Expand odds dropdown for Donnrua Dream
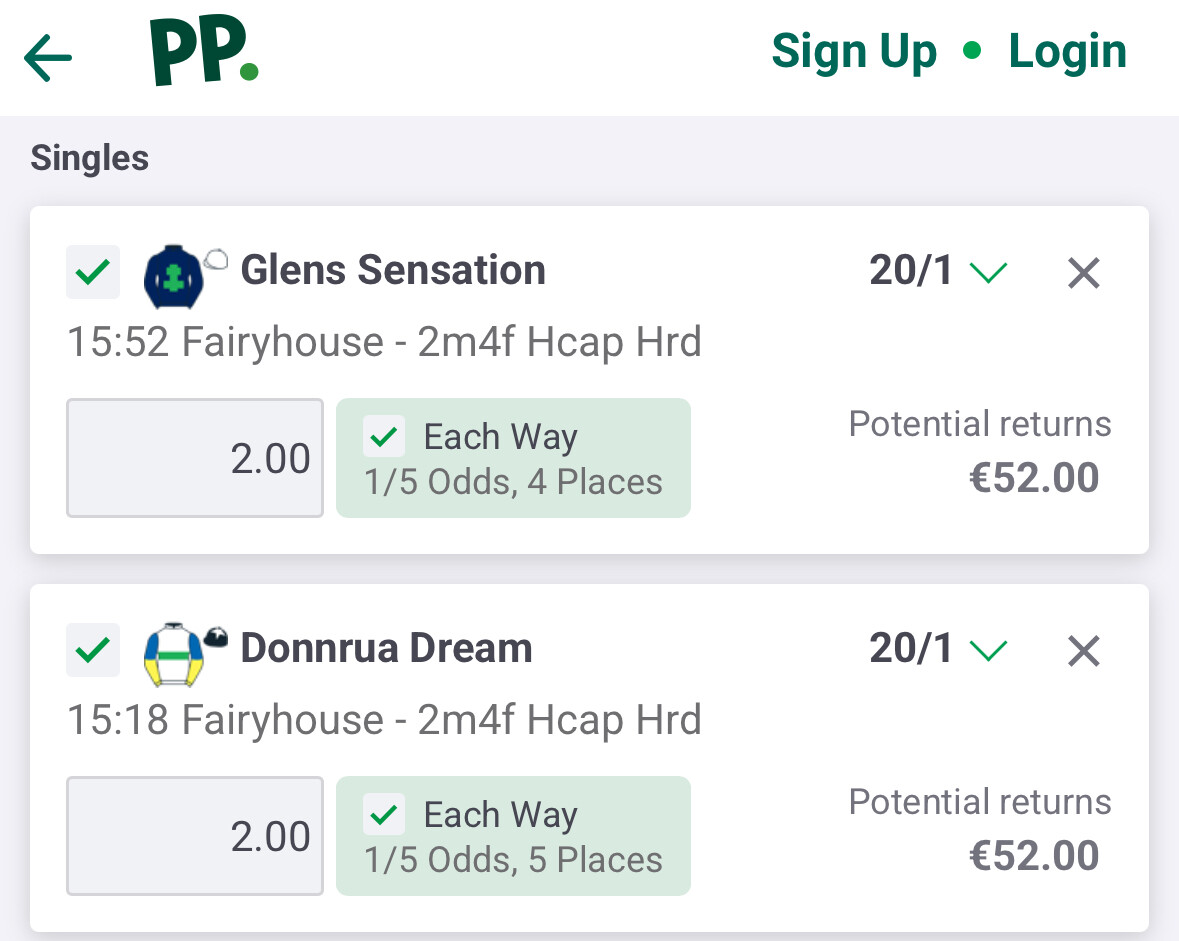The image size is (1179, 941). [988, 650]
